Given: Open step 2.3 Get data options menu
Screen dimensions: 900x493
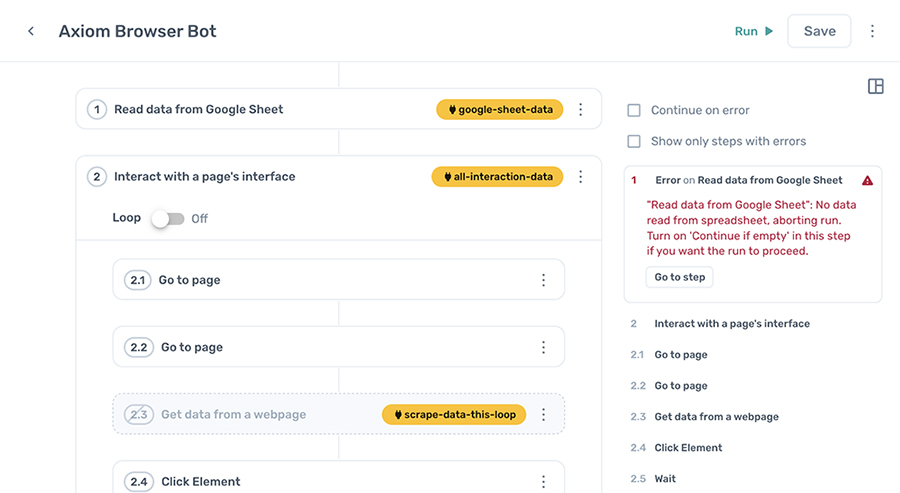Looking at the screenshot, I should 544,415.
